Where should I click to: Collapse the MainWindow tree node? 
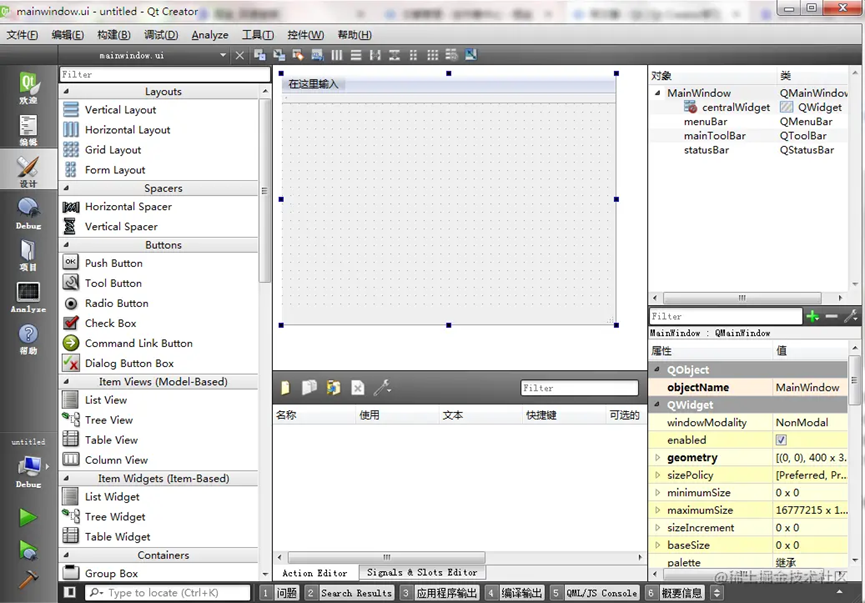point(657,93)
